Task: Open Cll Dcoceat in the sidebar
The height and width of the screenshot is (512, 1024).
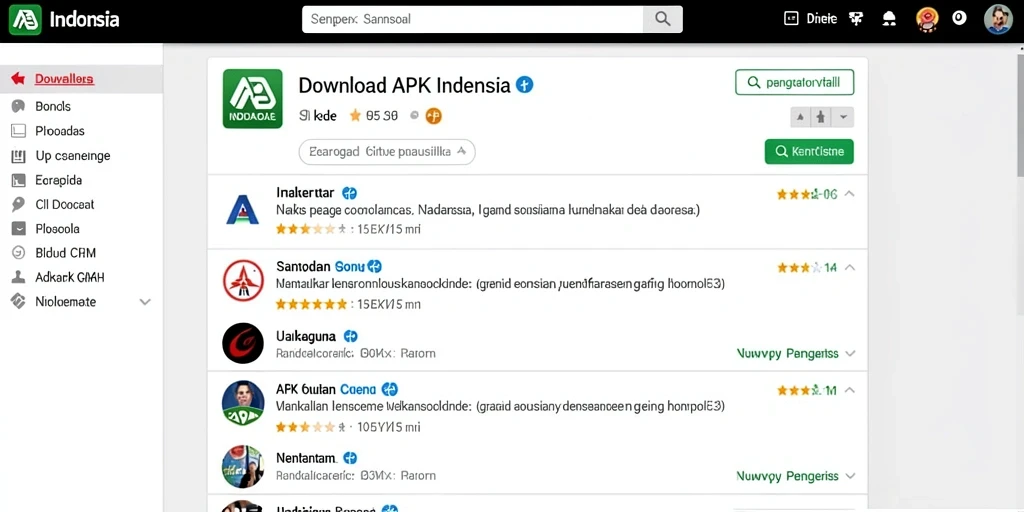Action: coord(65,204)
